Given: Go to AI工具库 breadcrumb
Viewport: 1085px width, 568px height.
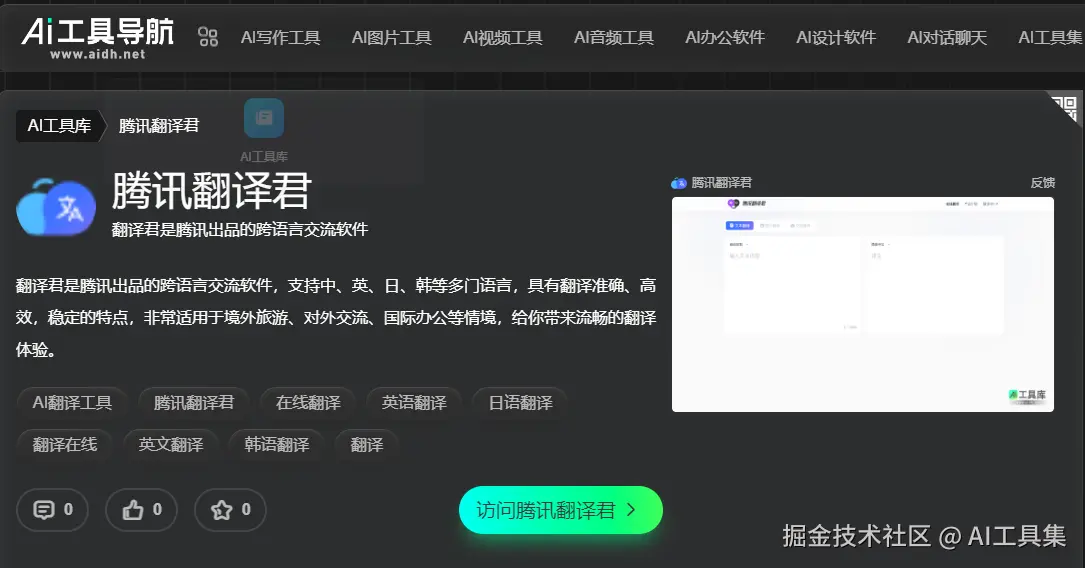Looking at the screenshot, I should tap(60, 126).
